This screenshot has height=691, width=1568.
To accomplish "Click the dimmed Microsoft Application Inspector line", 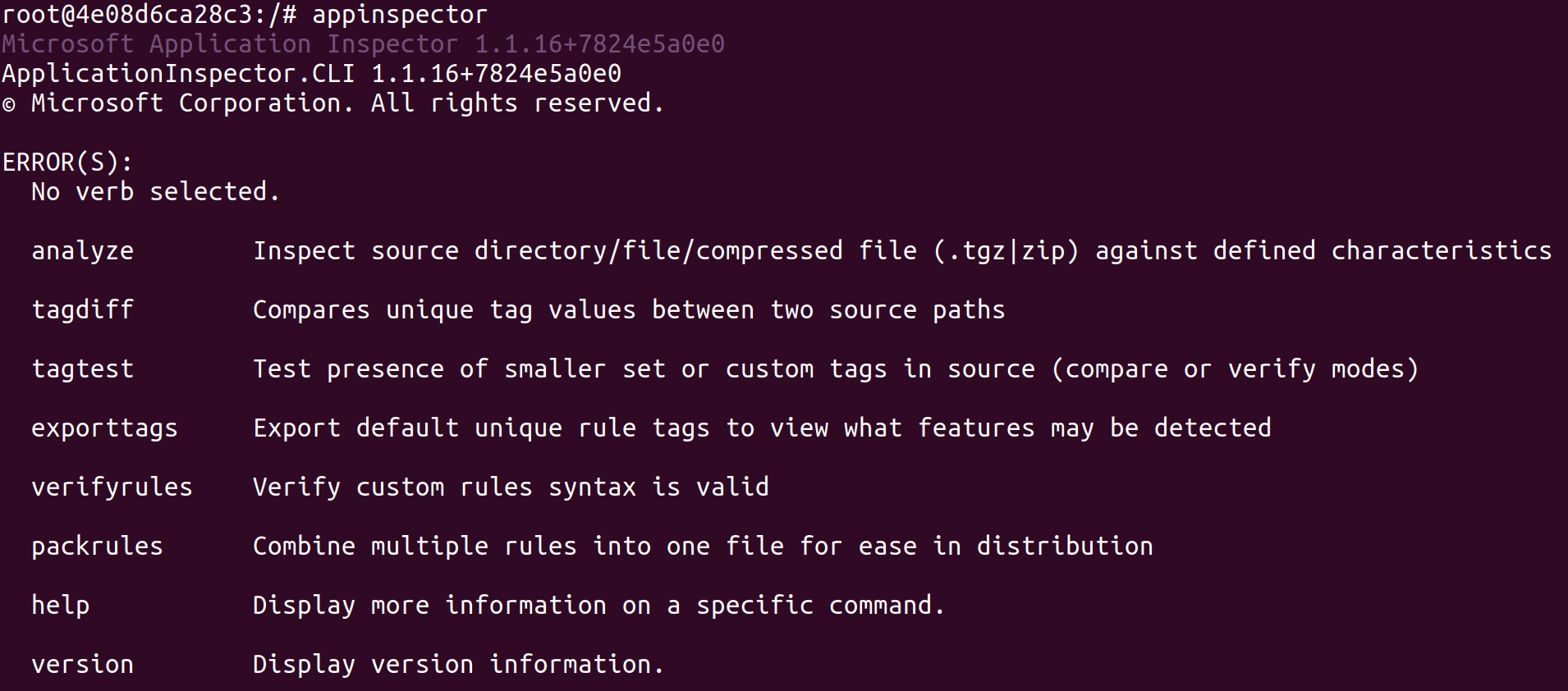I will point(363,44).
